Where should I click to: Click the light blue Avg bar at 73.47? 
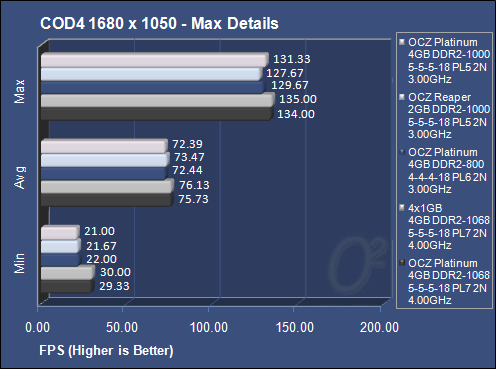pos(105,160)
